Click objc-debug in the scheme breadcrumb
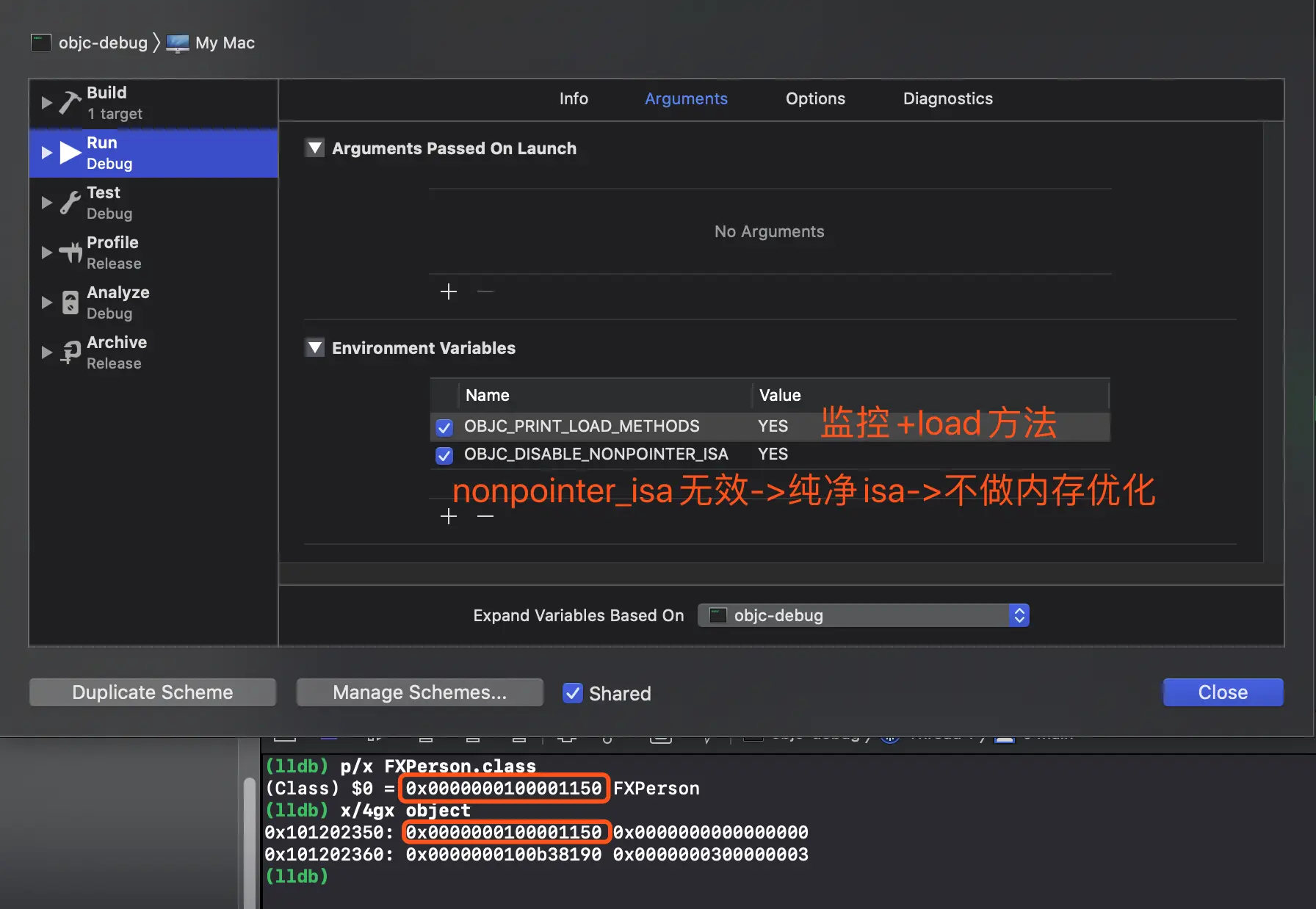The width and height of the screenshot is (1316, 909). point(103,43)
